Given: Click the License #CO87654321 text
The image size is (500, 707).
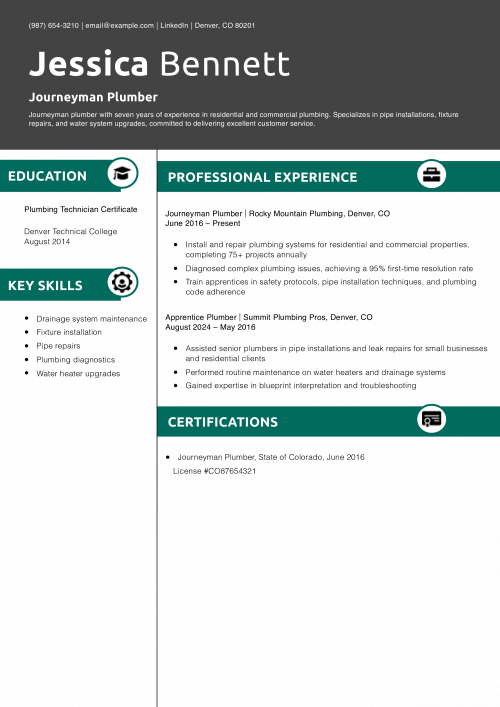Looking at the screenshot, I should click(215, 471).
